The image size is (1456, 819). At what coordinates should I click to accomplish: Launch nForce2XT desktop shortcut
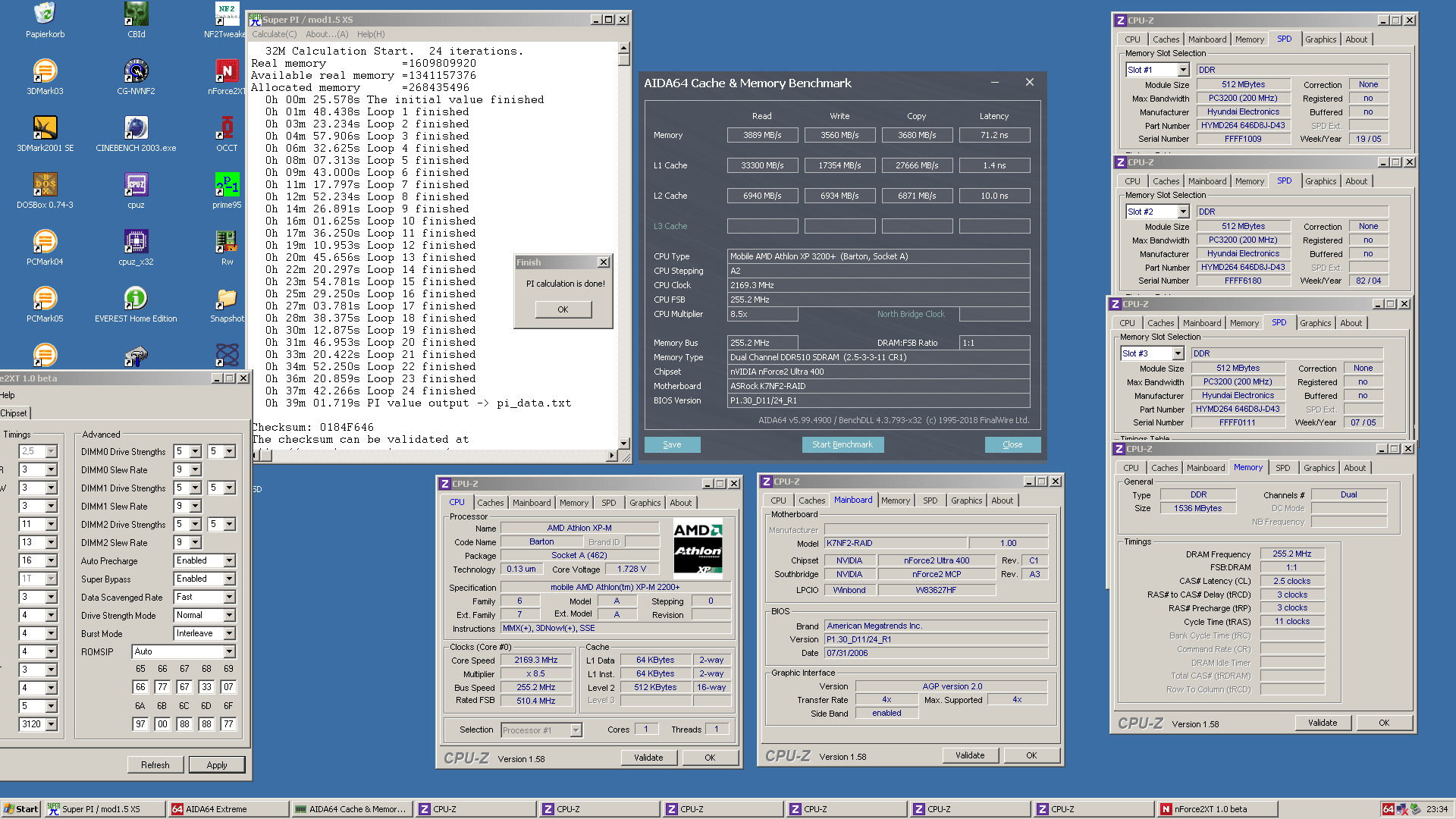(226, 77)
